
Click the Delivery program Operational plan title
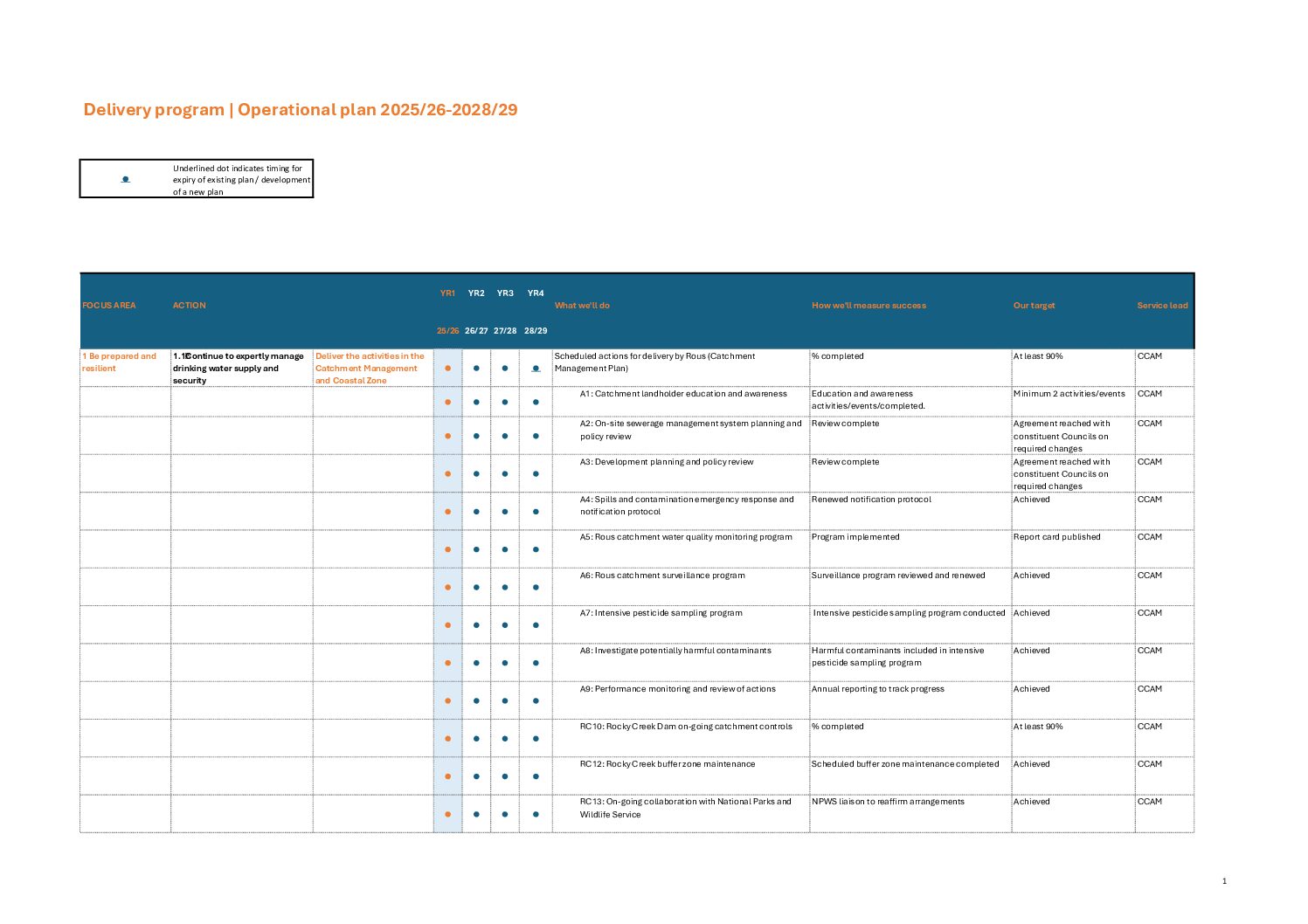tap(301, 109)
